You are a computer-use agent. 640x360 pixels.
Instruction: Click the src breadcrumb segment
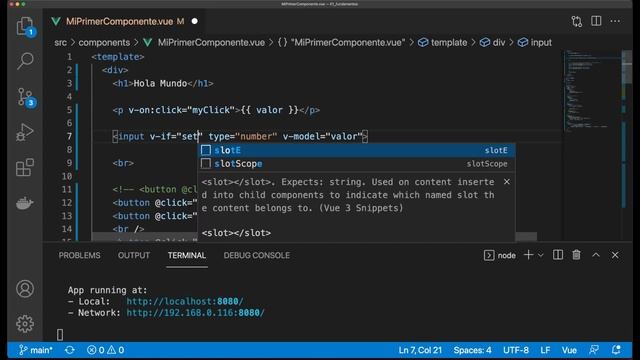point(60,42)
